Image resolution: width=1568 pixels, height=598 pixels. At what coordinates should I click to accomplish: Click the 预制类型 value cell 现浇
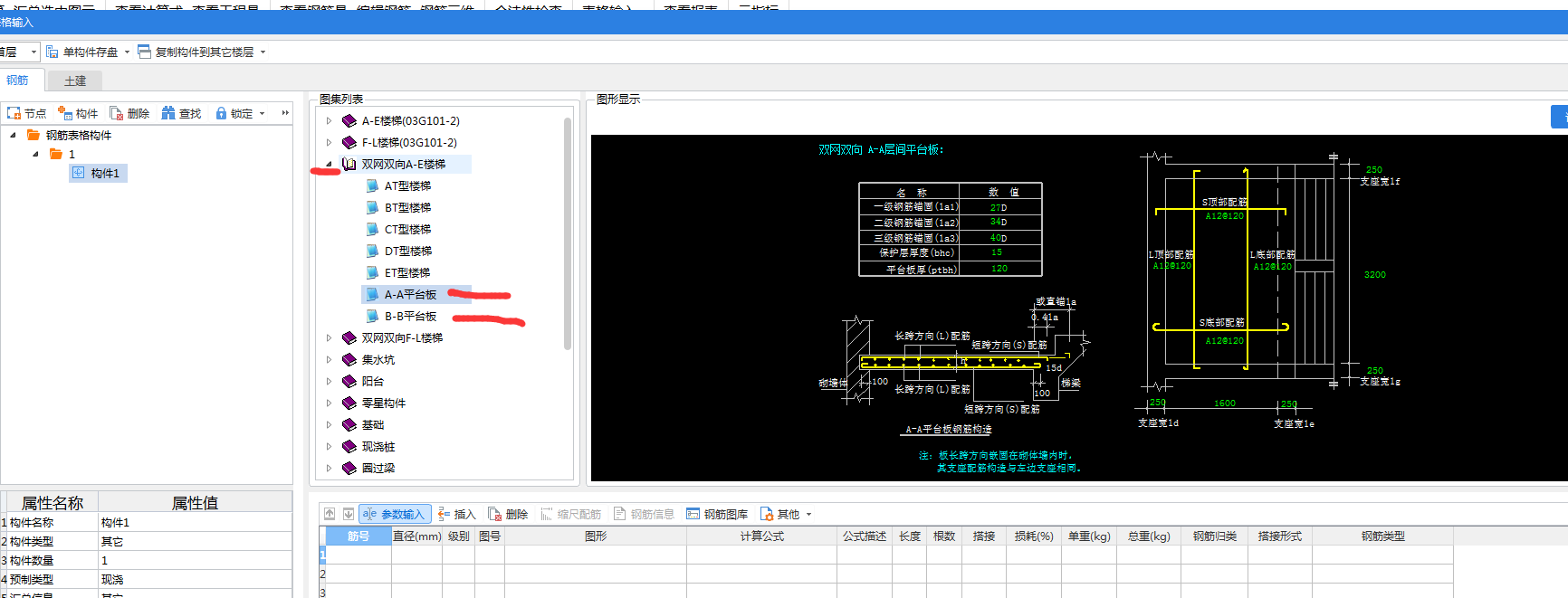195,579
